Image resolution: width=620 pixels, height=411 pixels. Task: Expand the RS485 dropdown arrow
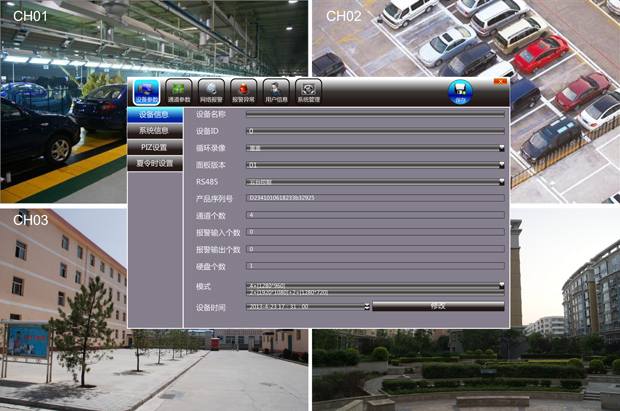point(501,182)
